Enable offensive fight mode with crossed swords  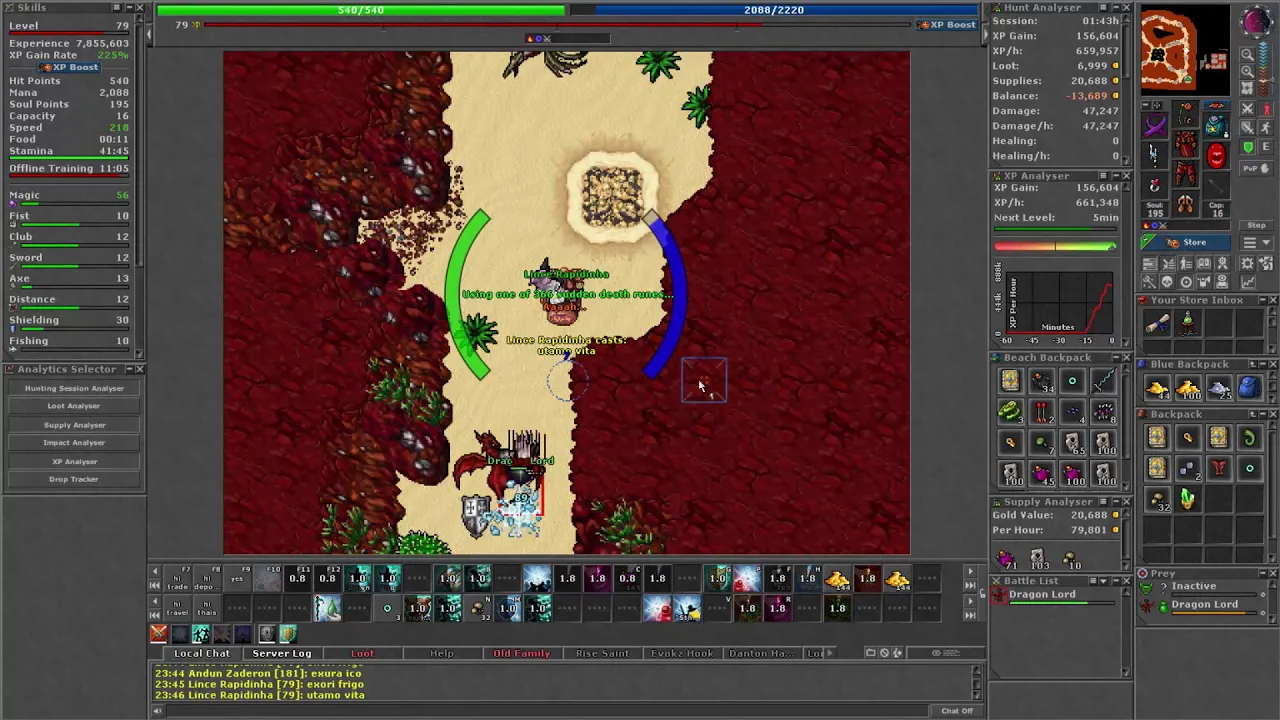(1247, 109)
